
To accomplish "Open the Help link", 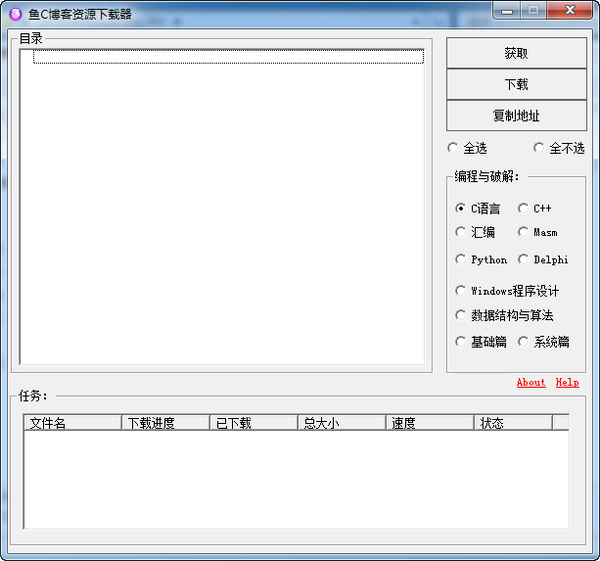I will 567,382.
